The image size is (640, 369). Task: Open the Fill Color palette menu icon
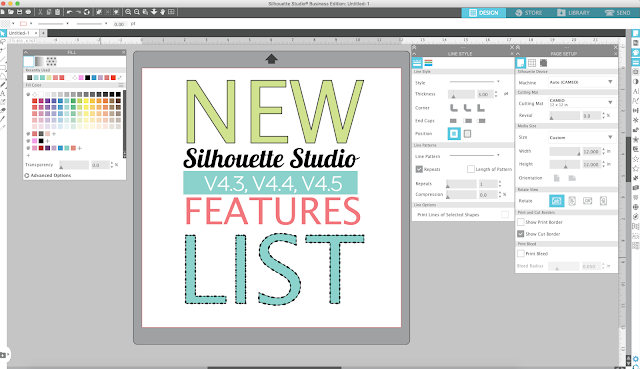[121, 85]
